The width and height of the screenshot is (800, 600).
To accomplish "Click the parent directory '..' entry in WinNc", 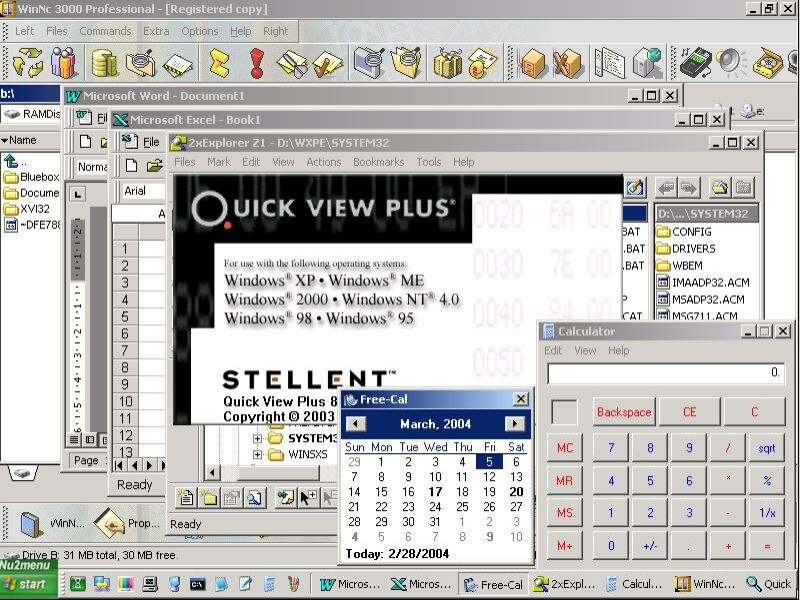I will [x=15, y=162].
